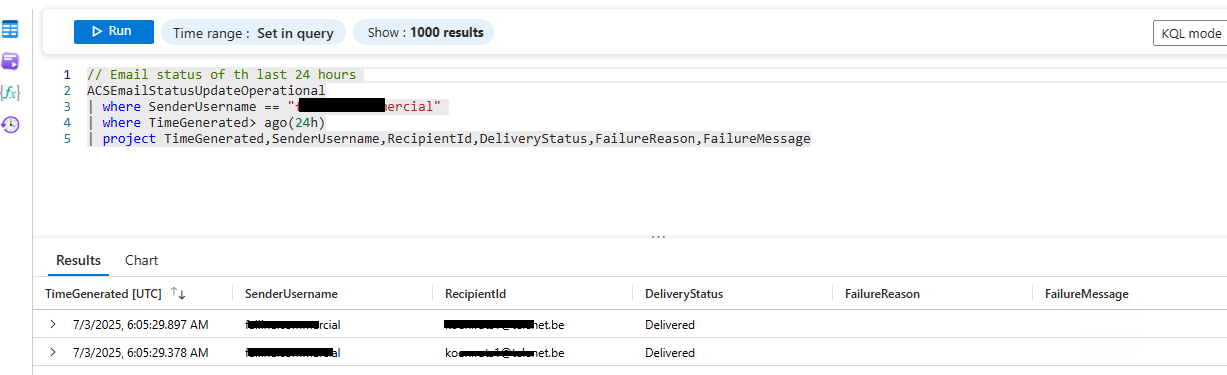Select the 7/3/2025, 6:05:29.378 AM cell
1227x375 pixels.
pyautogui.click(x=140, y=353)
